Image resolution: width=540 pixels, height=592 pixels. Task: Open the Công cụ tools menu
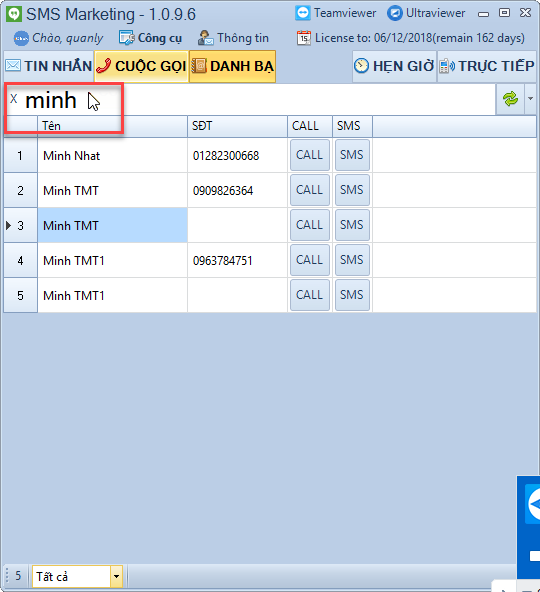[150, 38]
